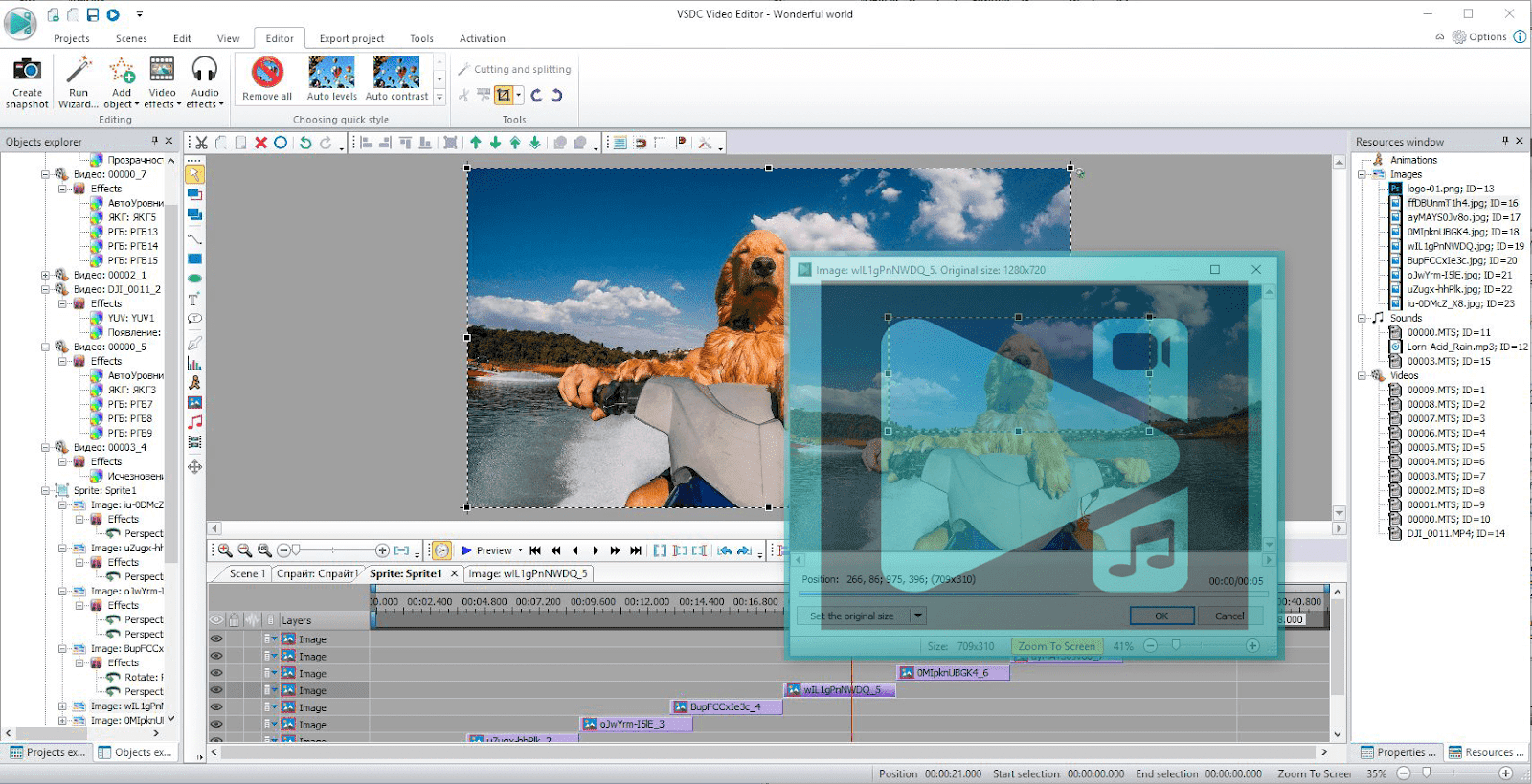The width and height of the screenshot is (1532, 784).
Task: Switch to the Scene 1 timeline tab
Action: click(247, 573)
